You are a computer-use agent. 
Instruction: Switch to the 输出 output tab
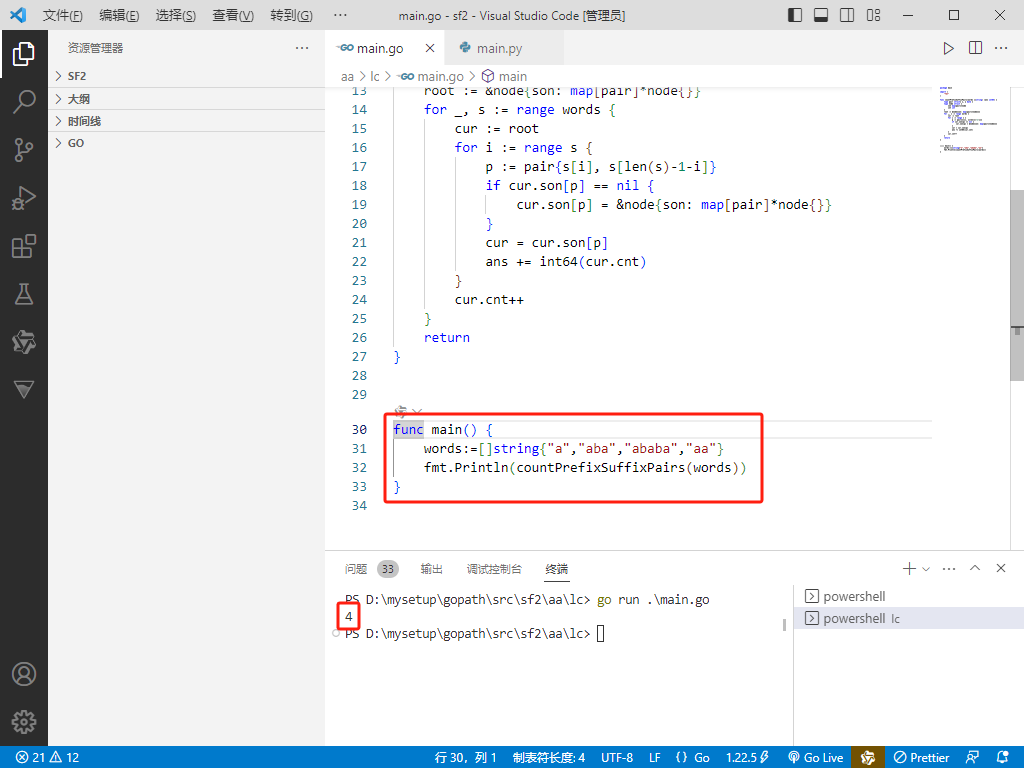pyautogui.click(x=431, y=569)
